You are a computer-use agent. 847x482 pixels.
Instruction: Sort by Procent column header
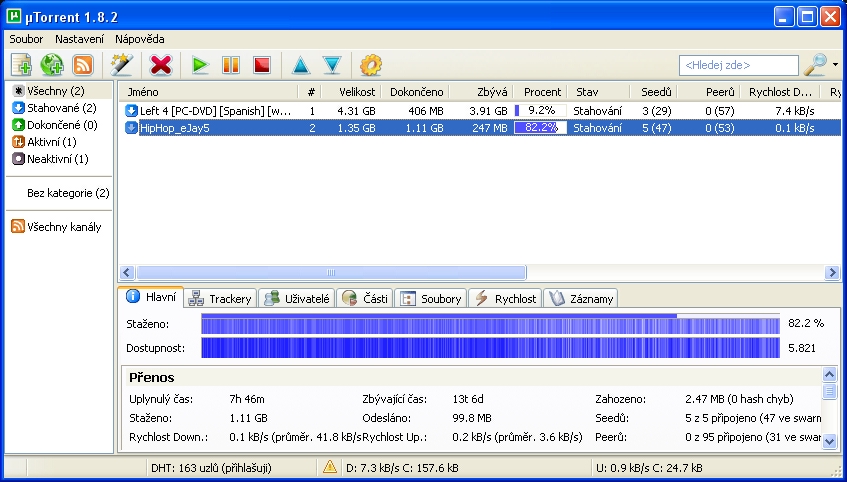coord(540,92)
